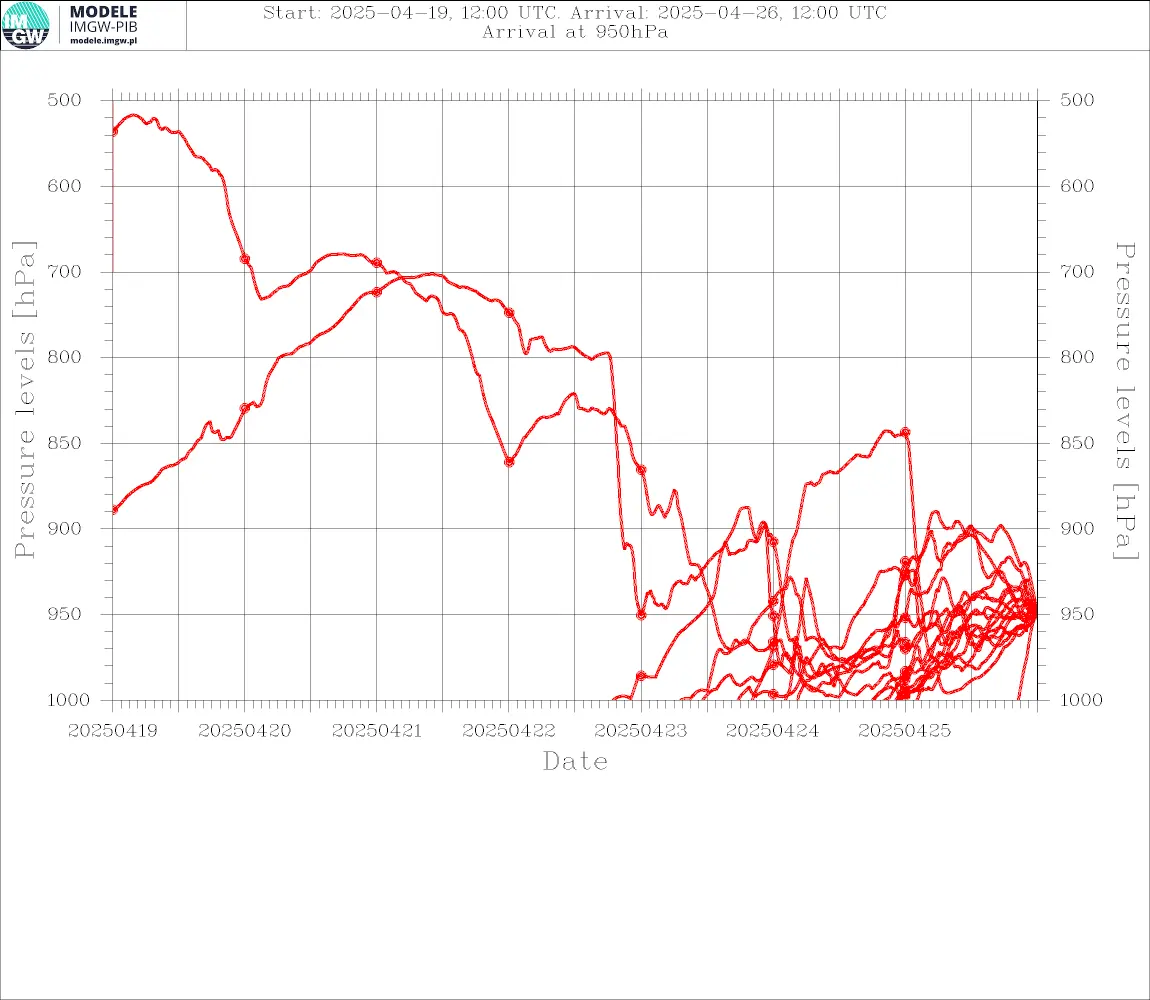Click the Start and Arrival title line
The image size is (1150, 1000).
[575, 13]
